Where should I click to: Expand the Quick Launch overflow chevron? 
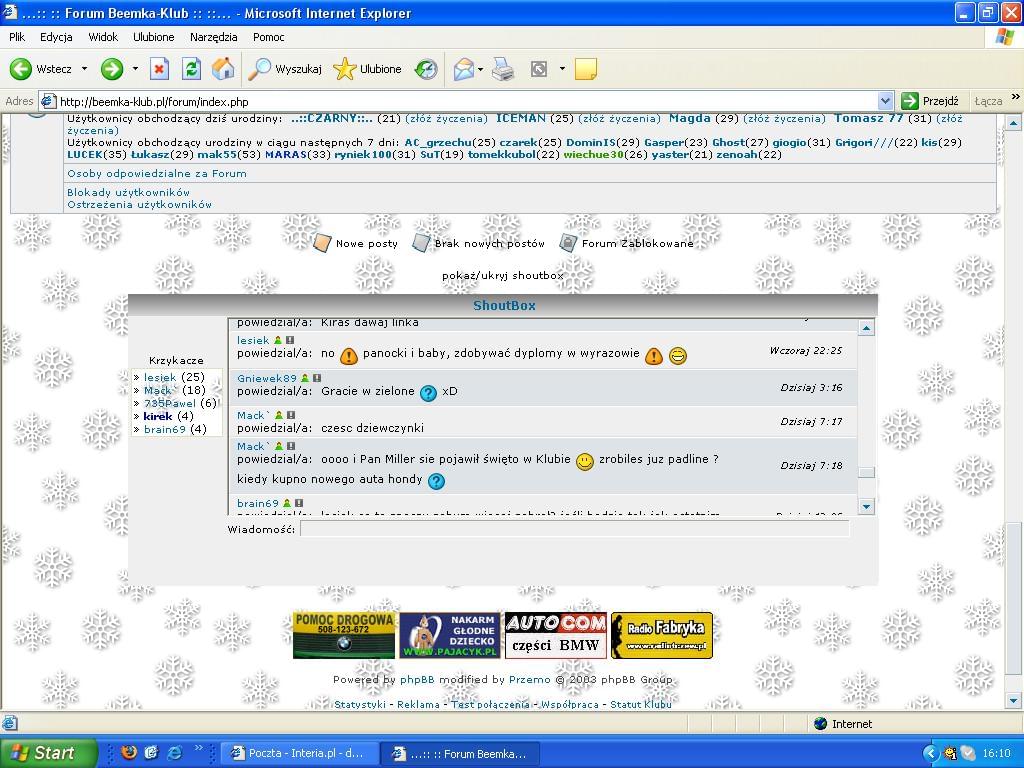point(199,748)
